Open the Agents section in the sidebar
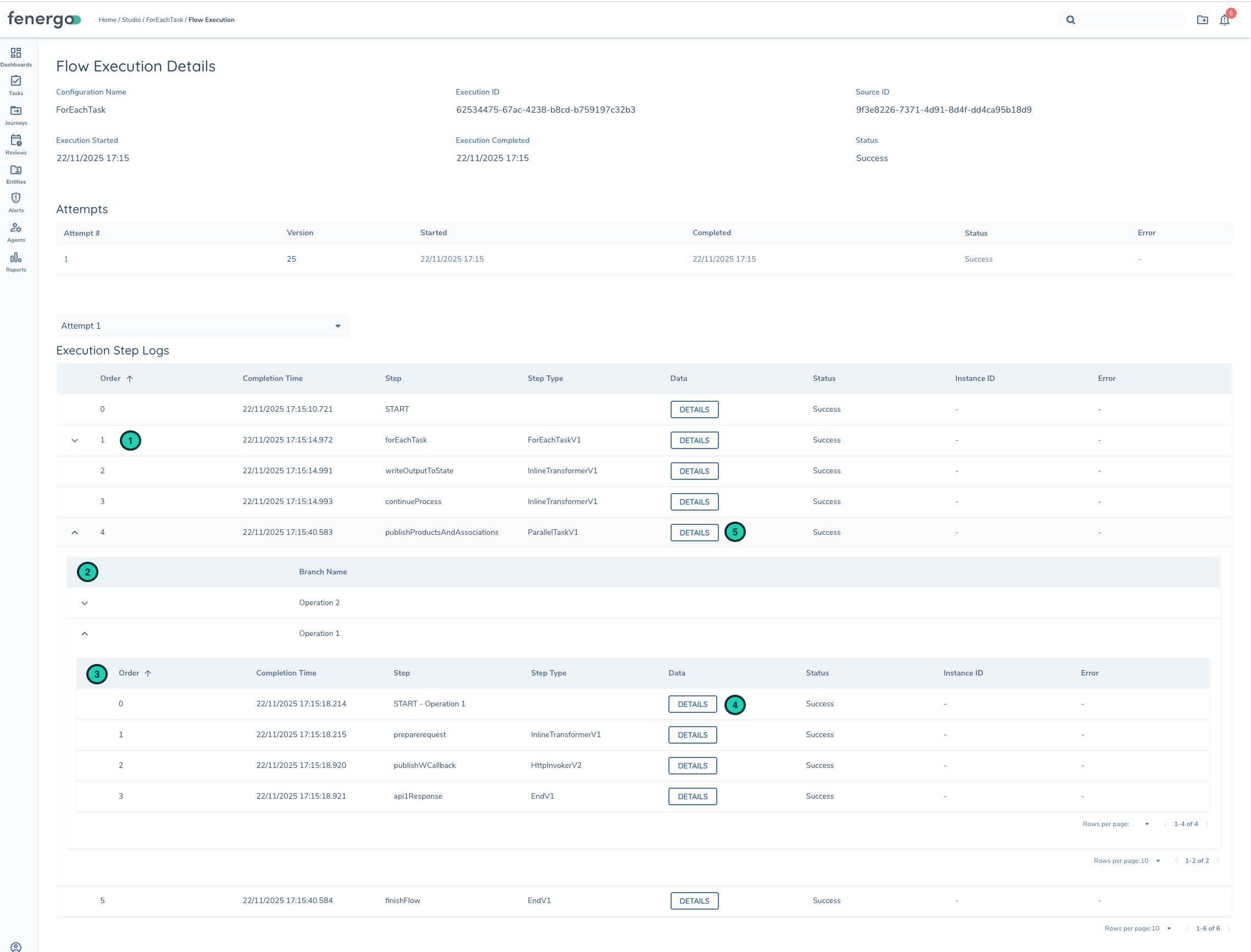Viewport: 1251px width, 952px height. coord(16,231)
